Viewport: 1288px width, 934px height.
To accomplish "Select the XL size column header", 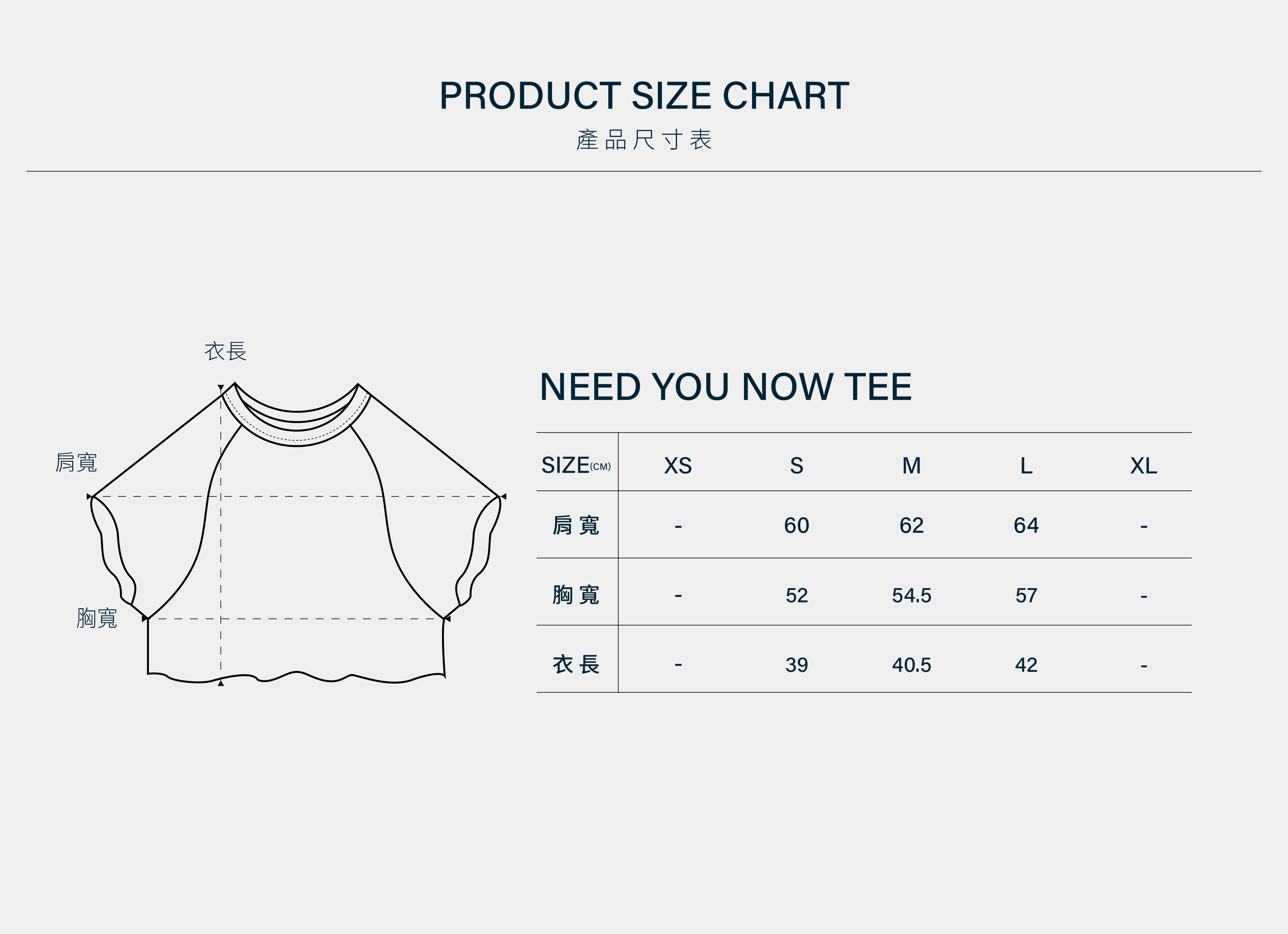I will (x=1144, y=466).
